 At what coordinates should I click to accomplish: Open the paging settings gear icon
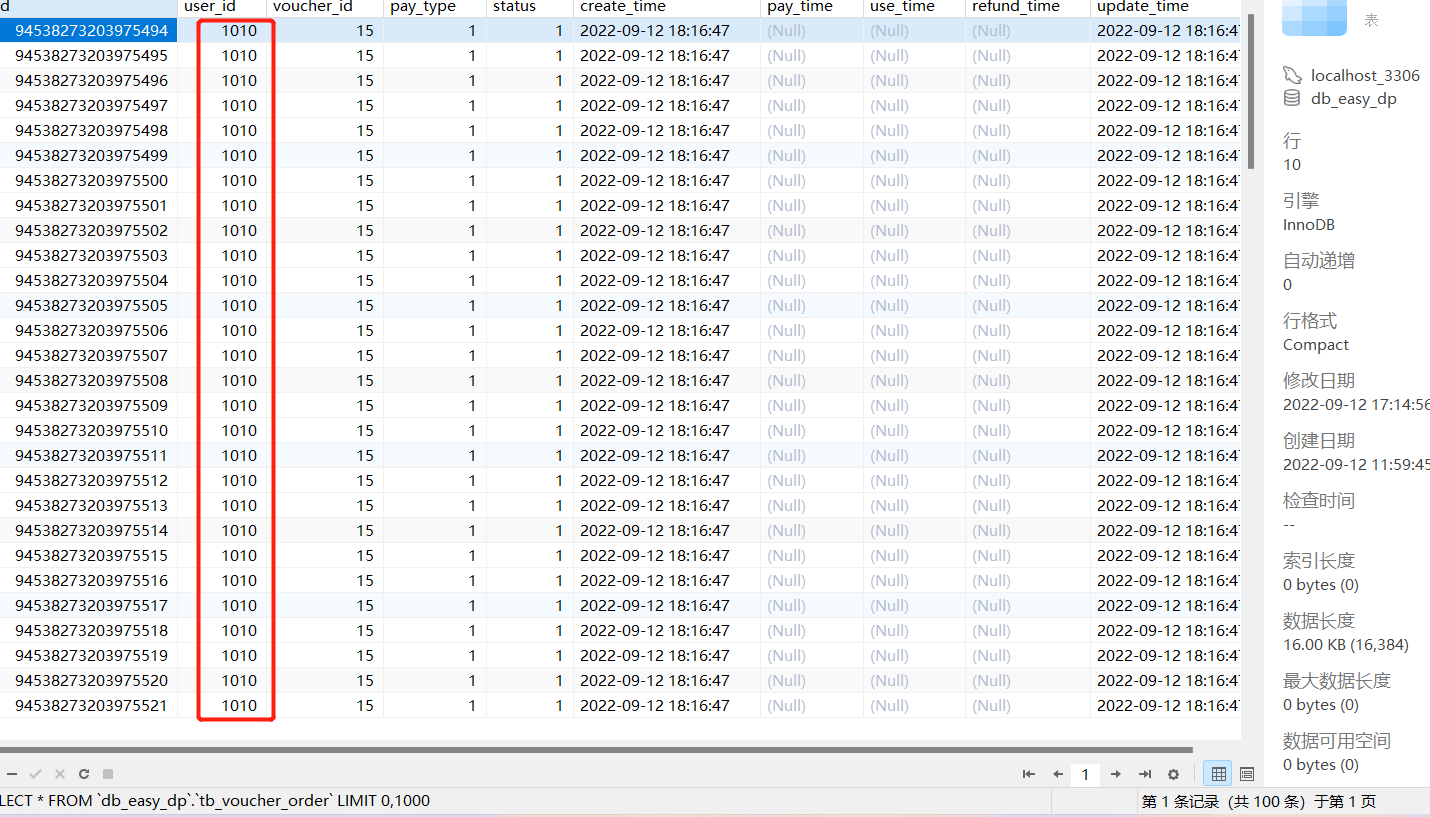tap(1174, 774)
